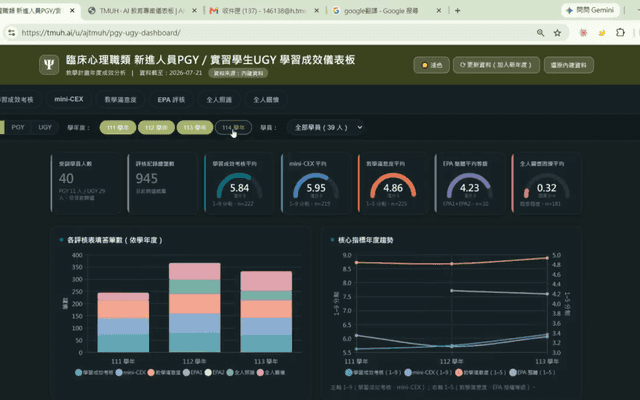
Task: Click the dashboard title 臨床心理職類 heading
Action: click(211, 60)
